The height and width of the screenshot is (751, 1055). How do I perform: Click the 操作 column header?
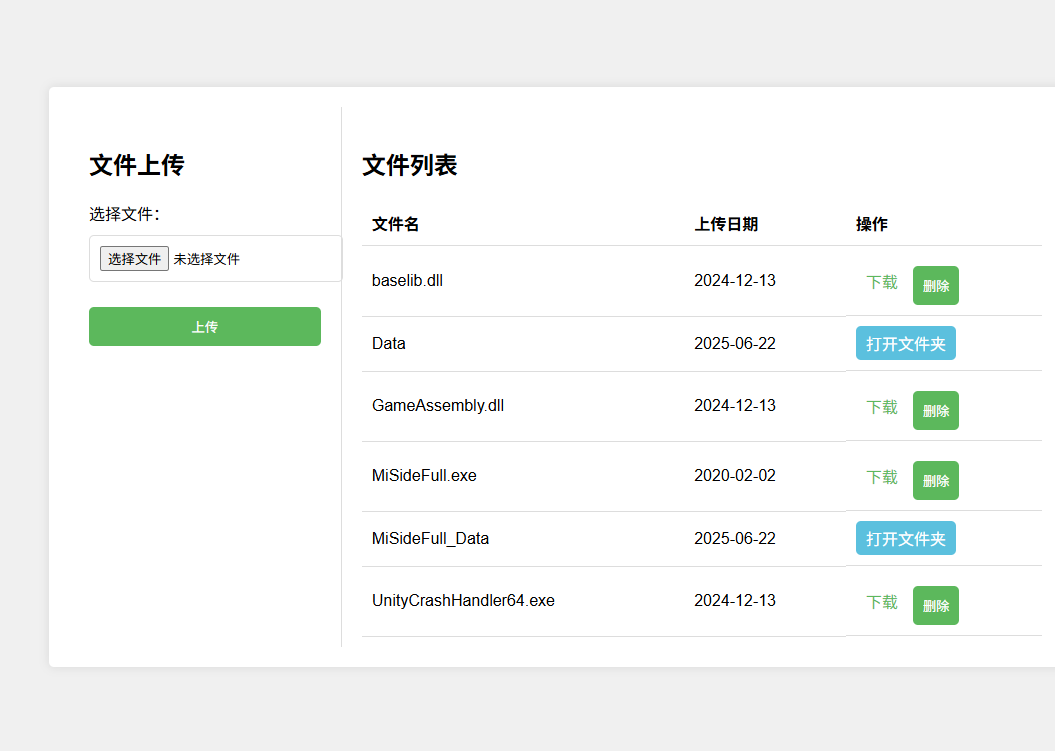click(x=871, y=224)
